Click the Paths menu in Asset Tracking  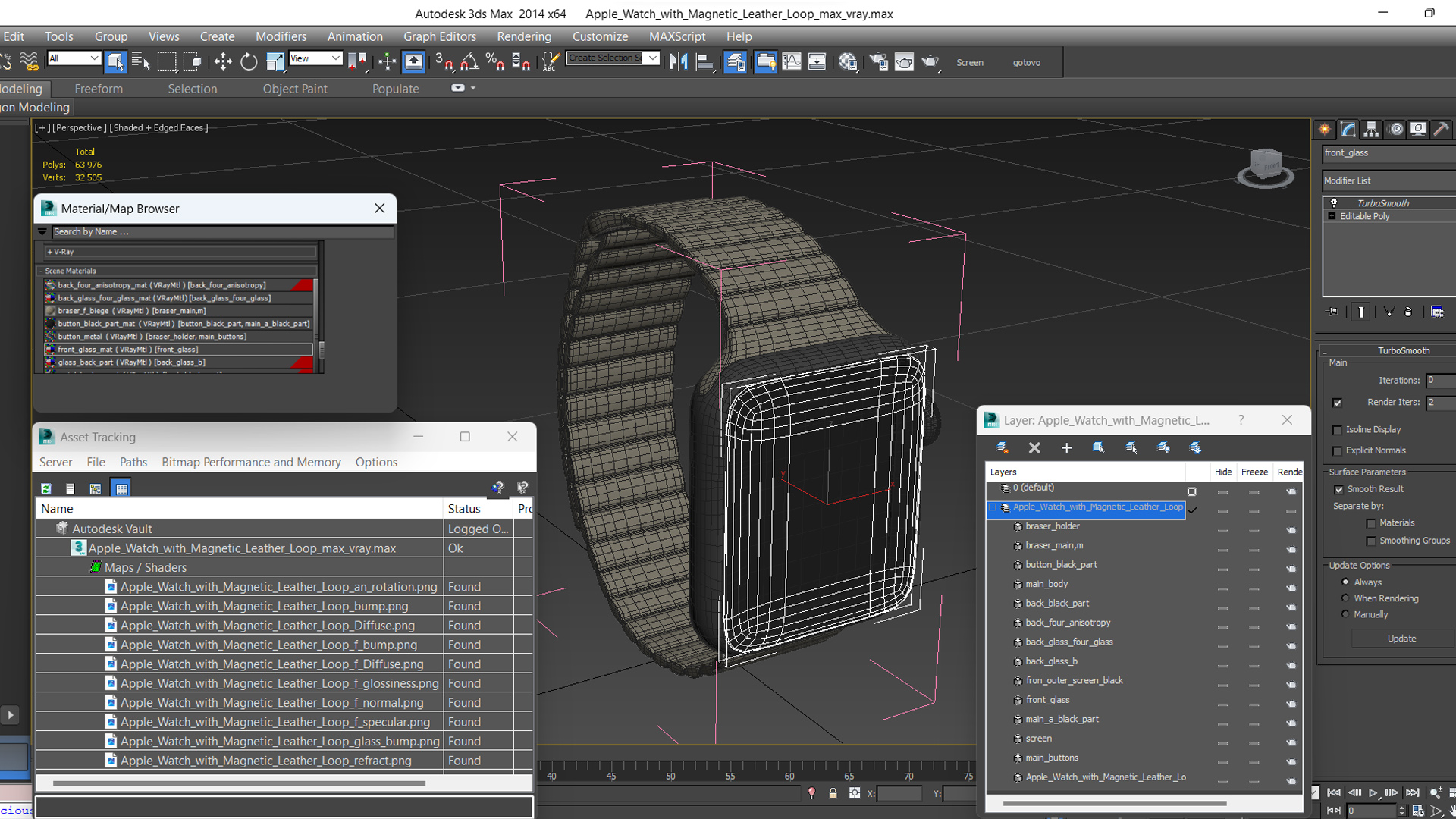pos(133,463)
